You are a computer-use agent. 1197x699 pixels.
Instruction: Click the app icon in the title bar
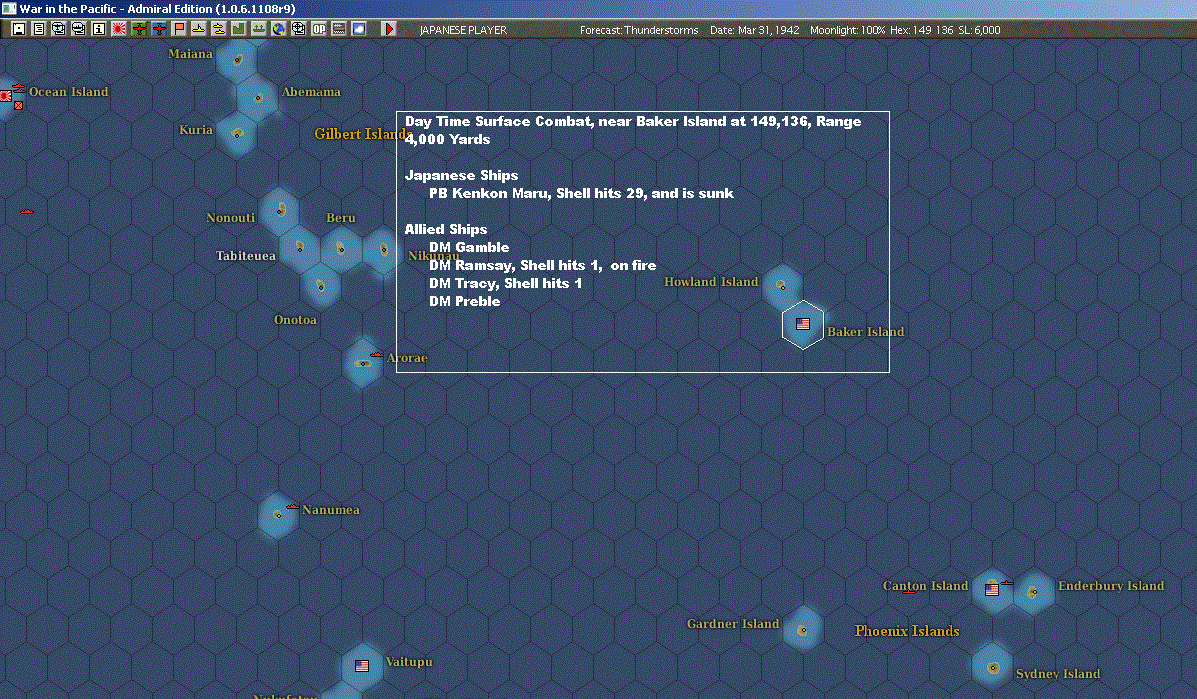(x=8, y=8)
